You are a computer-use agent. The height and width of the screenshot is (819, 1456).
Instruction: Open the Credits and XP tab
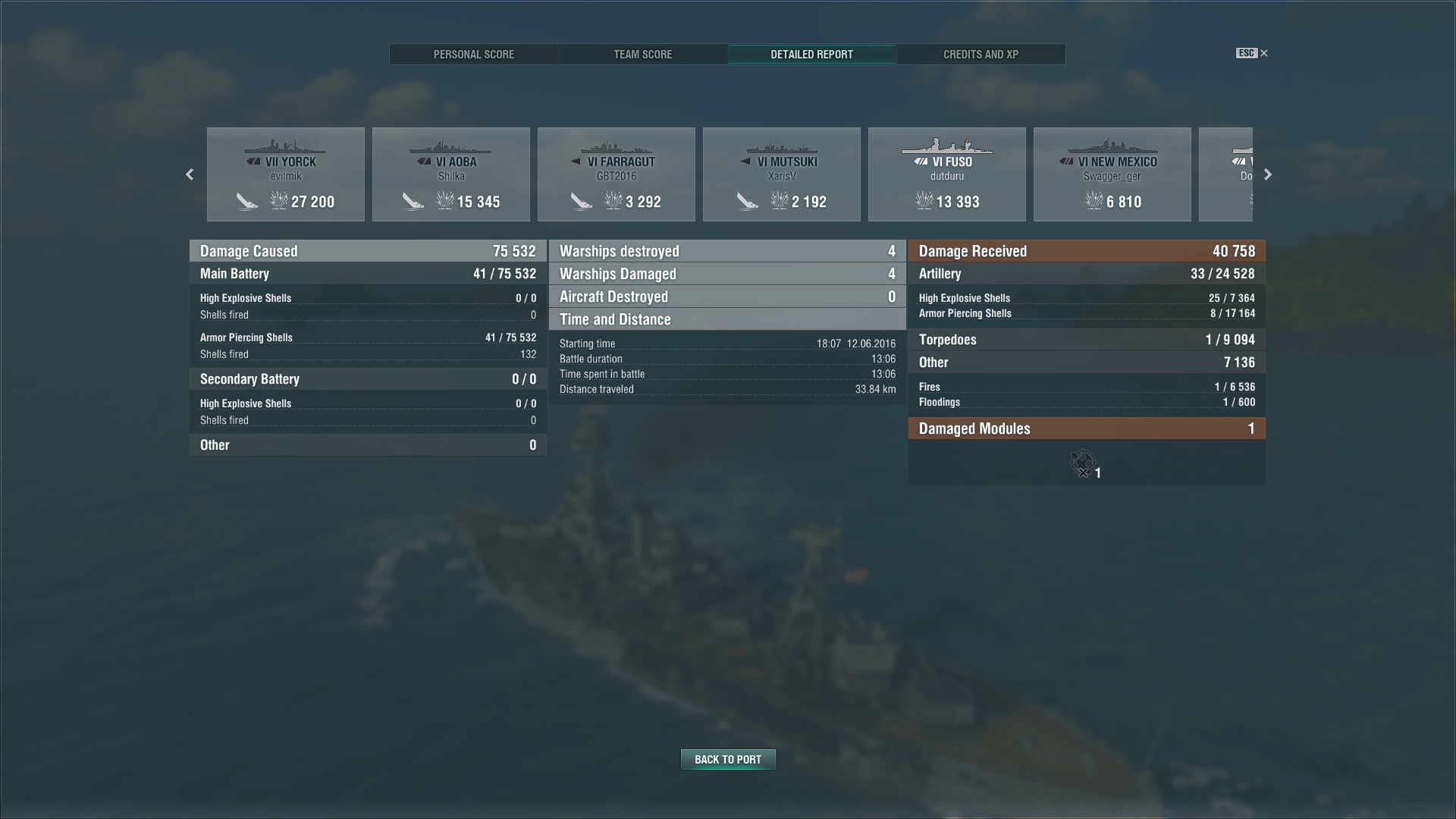point(981,55)
